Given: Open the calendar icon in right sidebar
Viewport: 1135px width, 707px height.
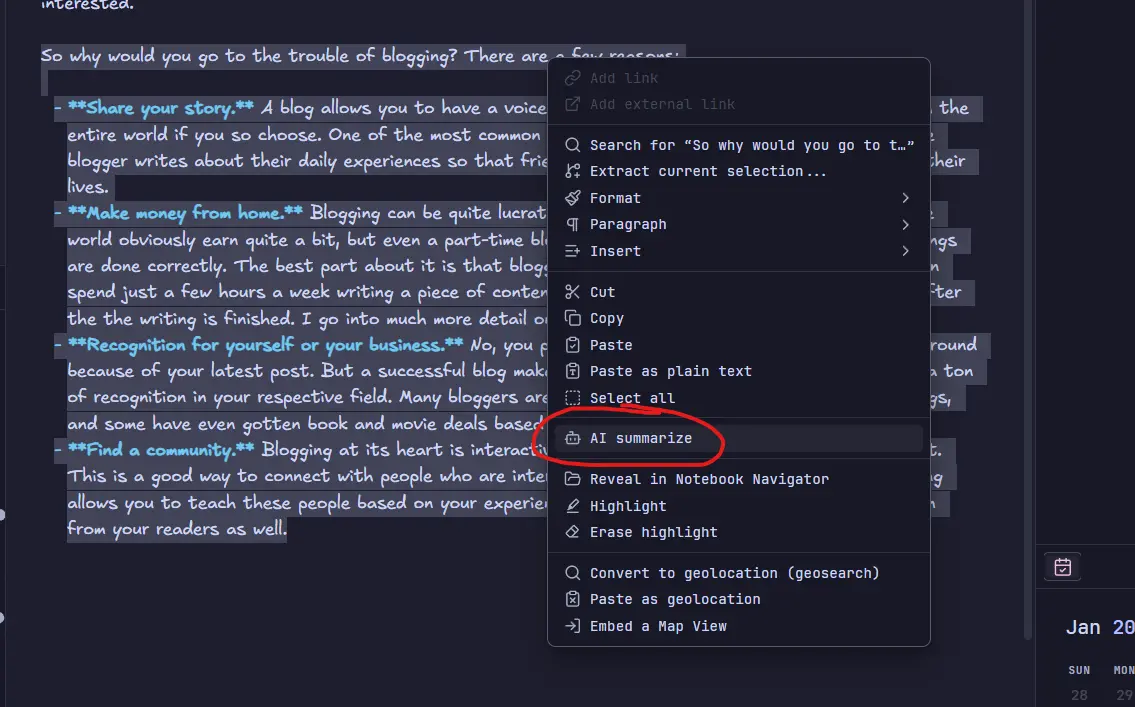Looking at the screenshot, I should 1063,567.
